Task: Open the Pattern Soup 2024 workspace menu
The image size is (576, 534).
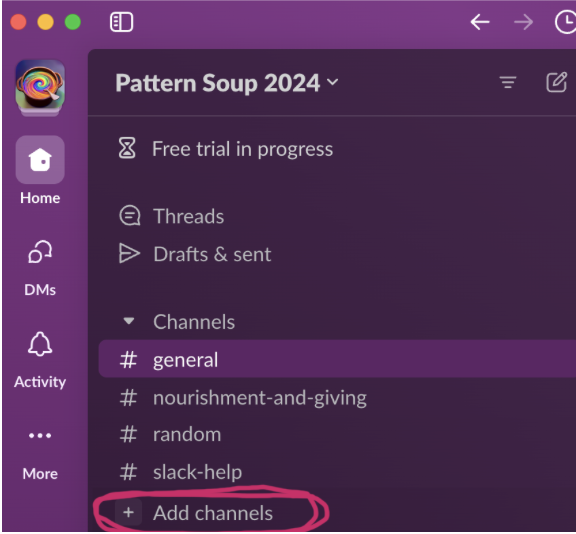Action: (227, 83)
